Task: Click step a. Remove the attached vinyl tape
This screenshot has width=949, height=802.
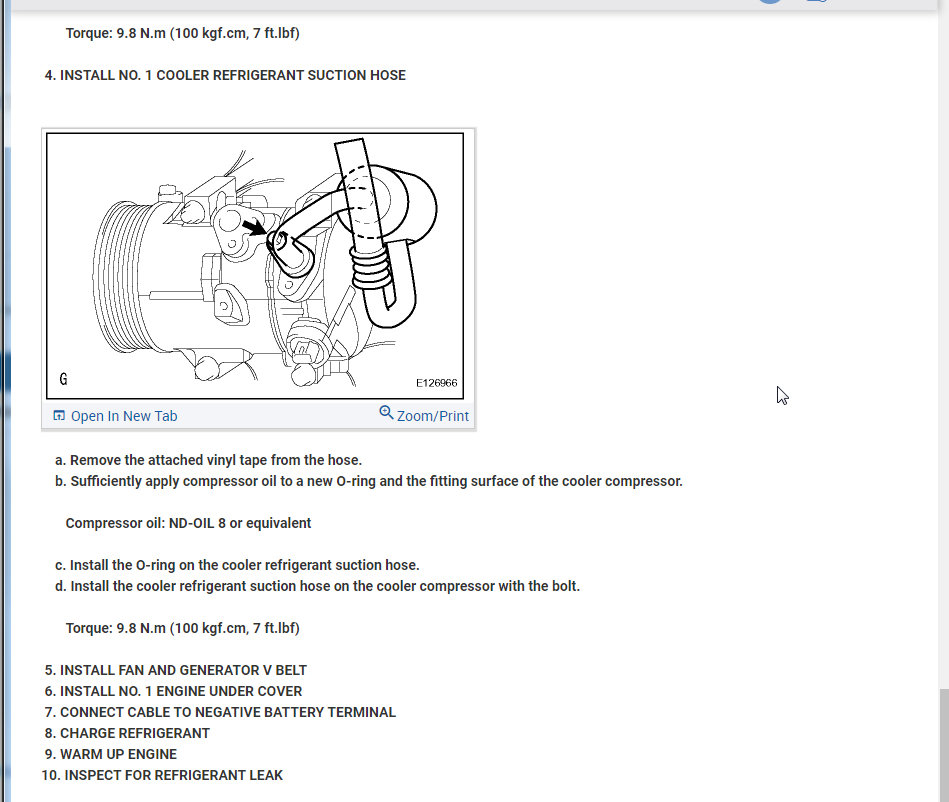Action: click(x=208, y=460)
